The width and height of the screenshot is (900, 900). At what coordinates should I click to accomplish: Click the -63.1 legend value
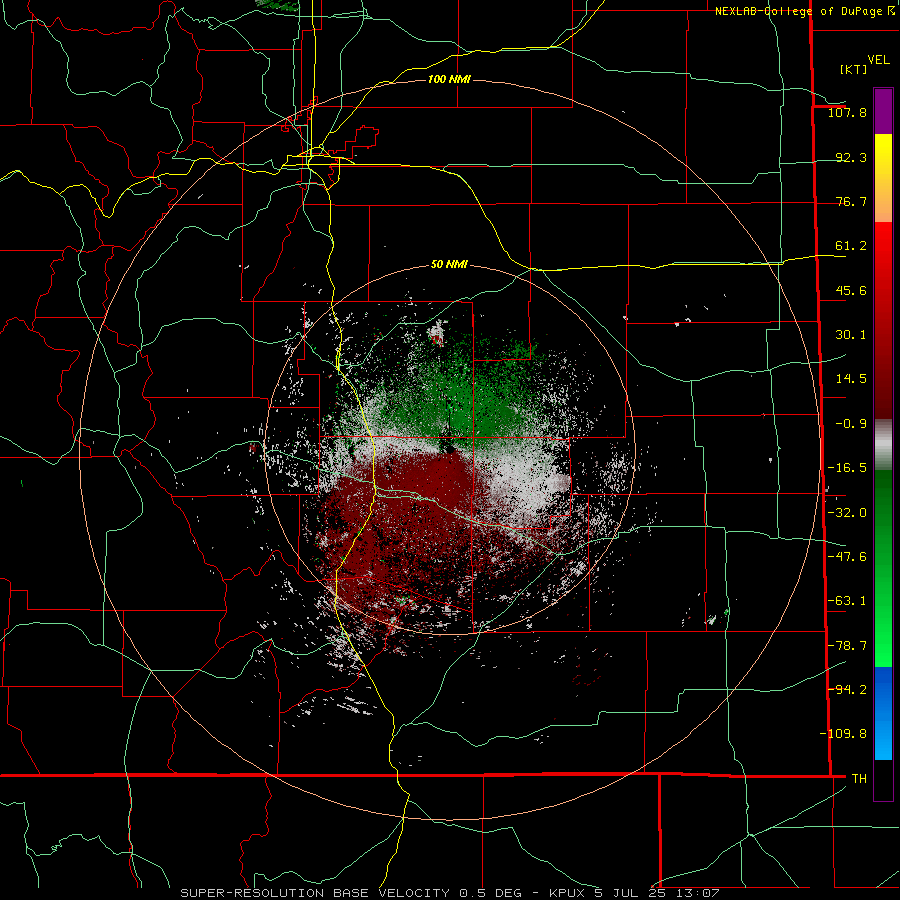tap(847, 601)
